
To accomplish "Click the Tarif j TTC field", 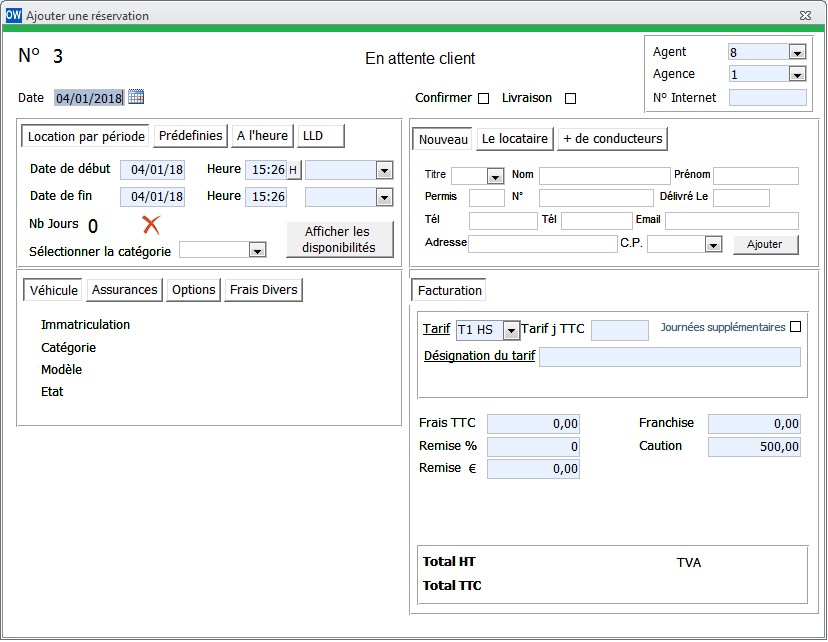I will (x=620, y=330).
